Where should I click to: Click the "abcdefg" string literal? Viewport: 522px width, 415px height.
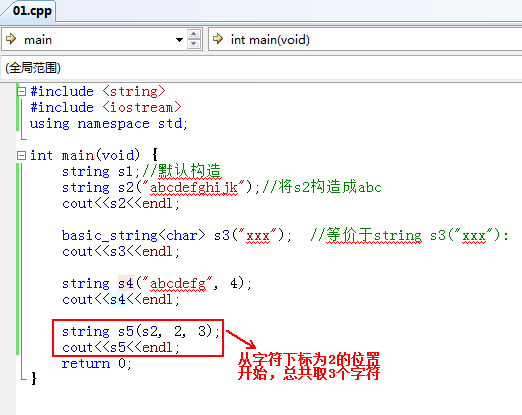[x=178, y=284]
